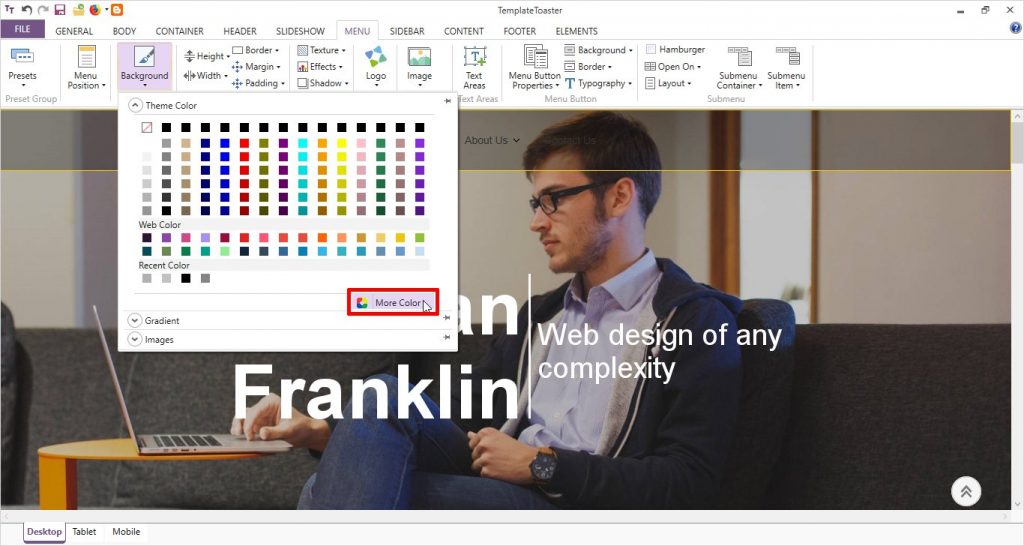Viewport: 1024px width, 546px height.
Task: Open the Submenu Layout dropdown
Action: (668, 84)
